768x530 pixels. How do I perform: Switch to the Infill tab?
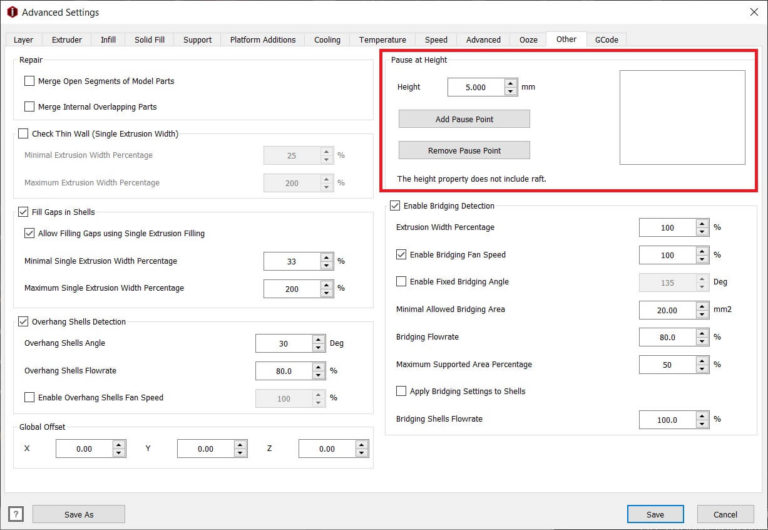click(108, 40)
